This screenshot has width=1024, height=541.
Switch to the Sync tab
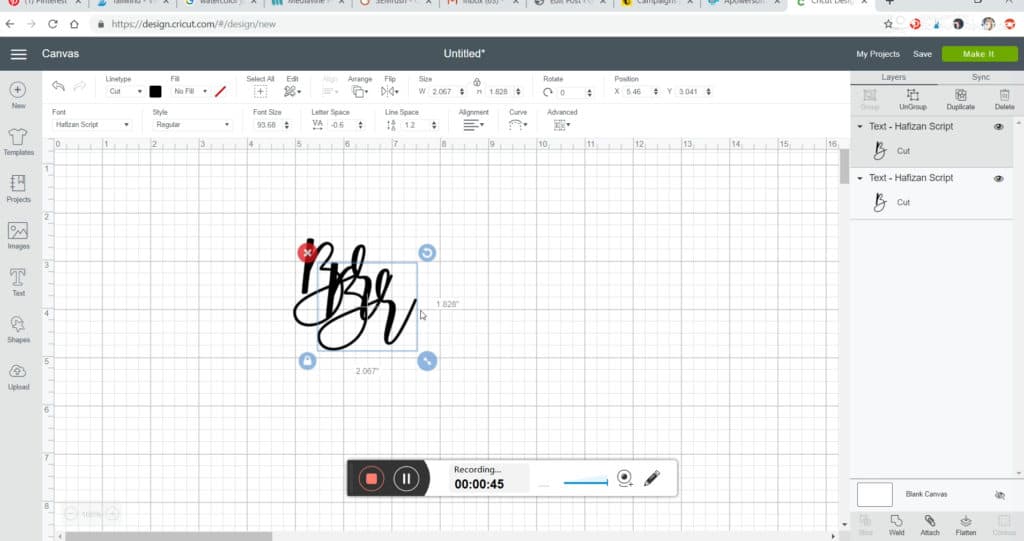tap(980, 77)
